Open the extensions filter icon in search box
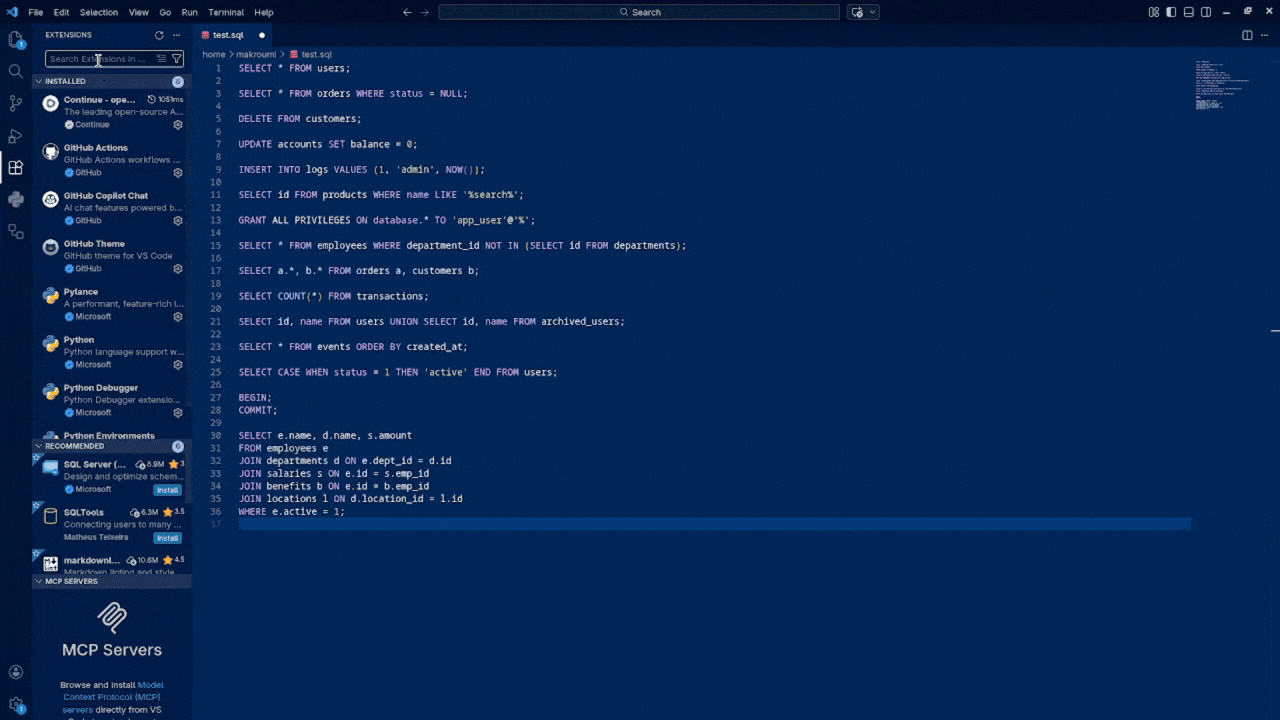Viewport: 1280px width, 720px height. (x=177, y=59)
